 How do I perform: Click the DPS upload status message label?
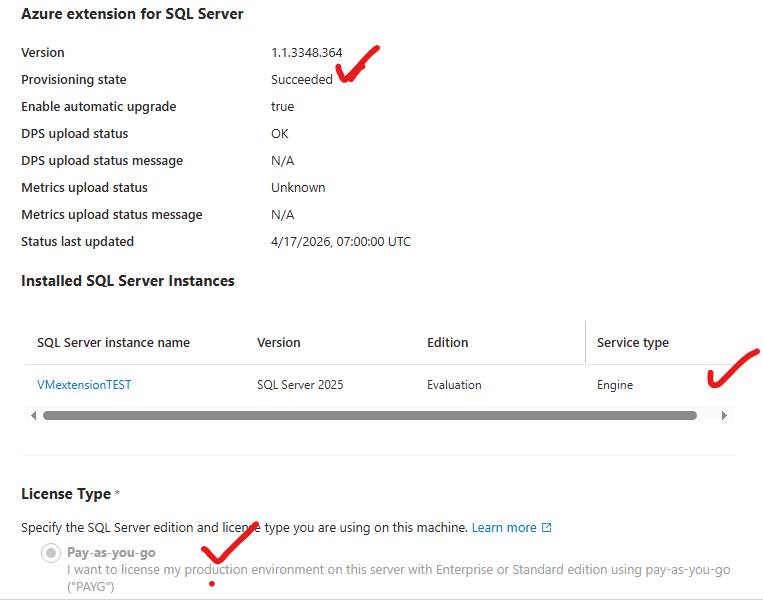tap(102, 161)
